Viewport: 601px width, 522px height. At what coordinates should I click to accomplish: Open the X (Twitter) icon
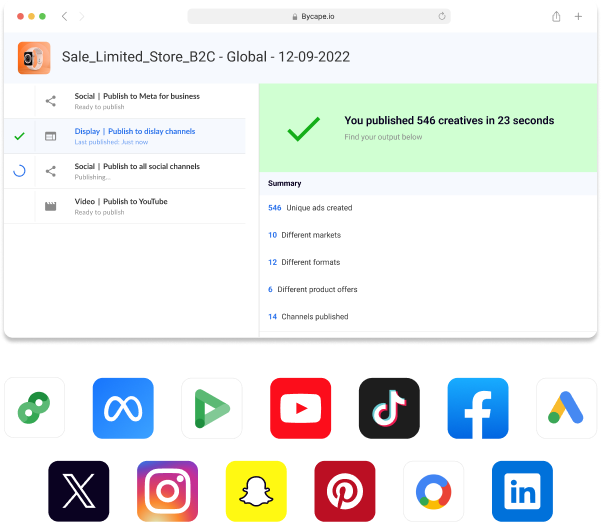[x=79, y=491]
